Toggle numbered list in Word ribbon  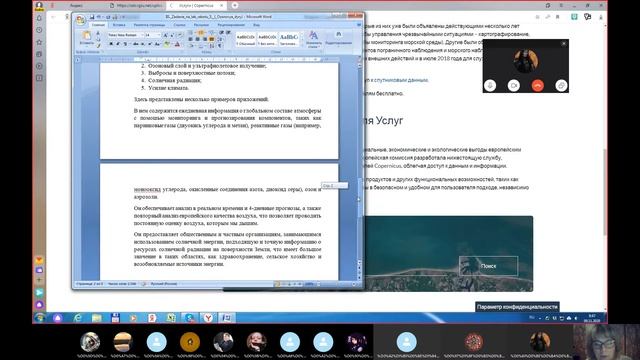[200, 33]
